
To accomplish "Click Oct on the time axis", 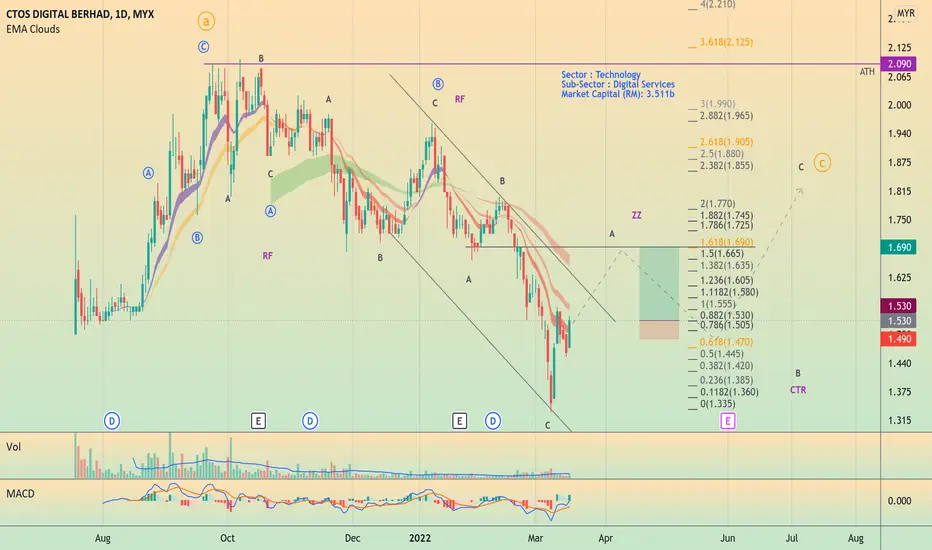I will click(x=227, y=538).
